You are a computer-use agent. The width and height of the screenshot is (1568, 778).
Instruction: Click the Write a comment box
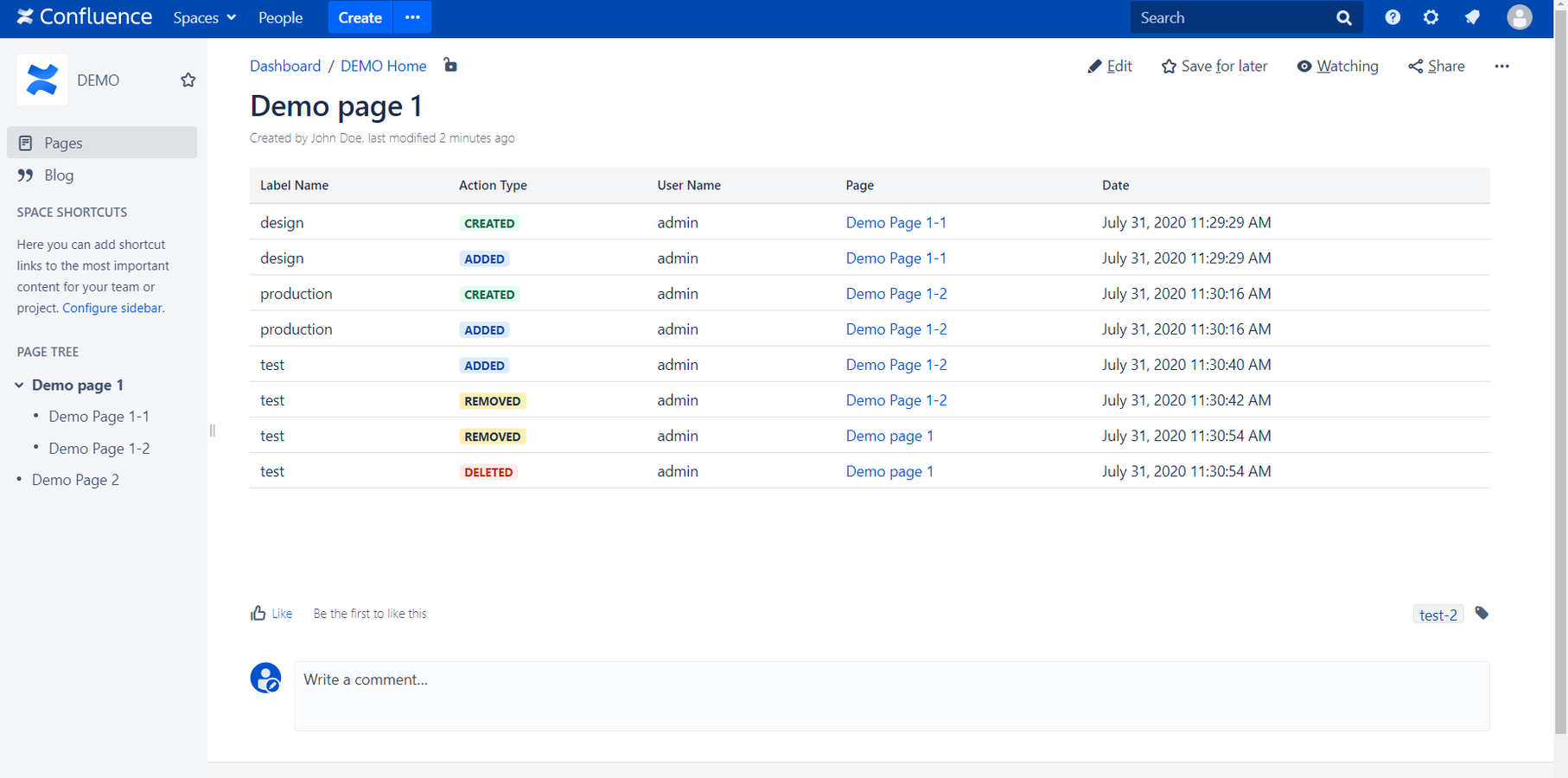click(892, 696)
